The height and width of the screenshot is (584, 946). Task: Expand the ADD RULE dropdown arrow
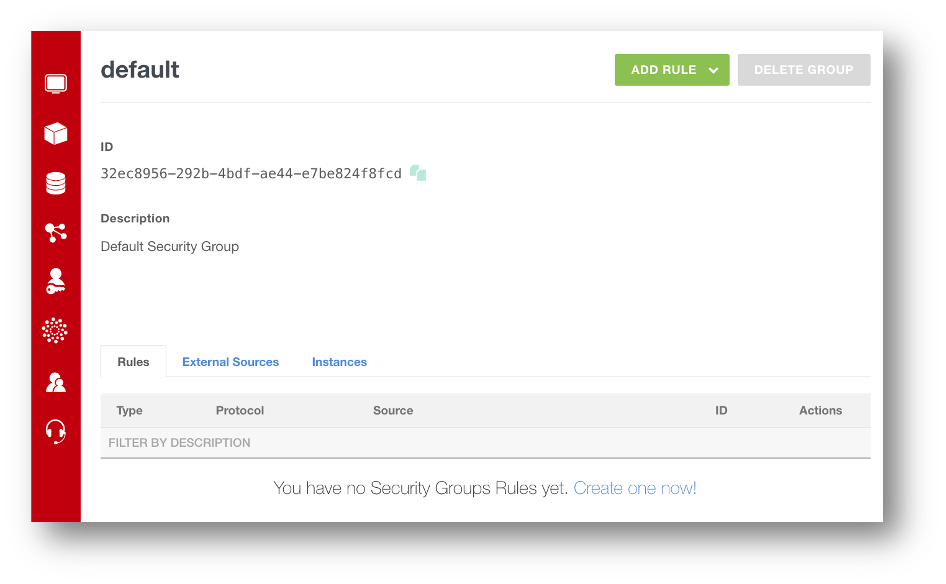point(713,70)
